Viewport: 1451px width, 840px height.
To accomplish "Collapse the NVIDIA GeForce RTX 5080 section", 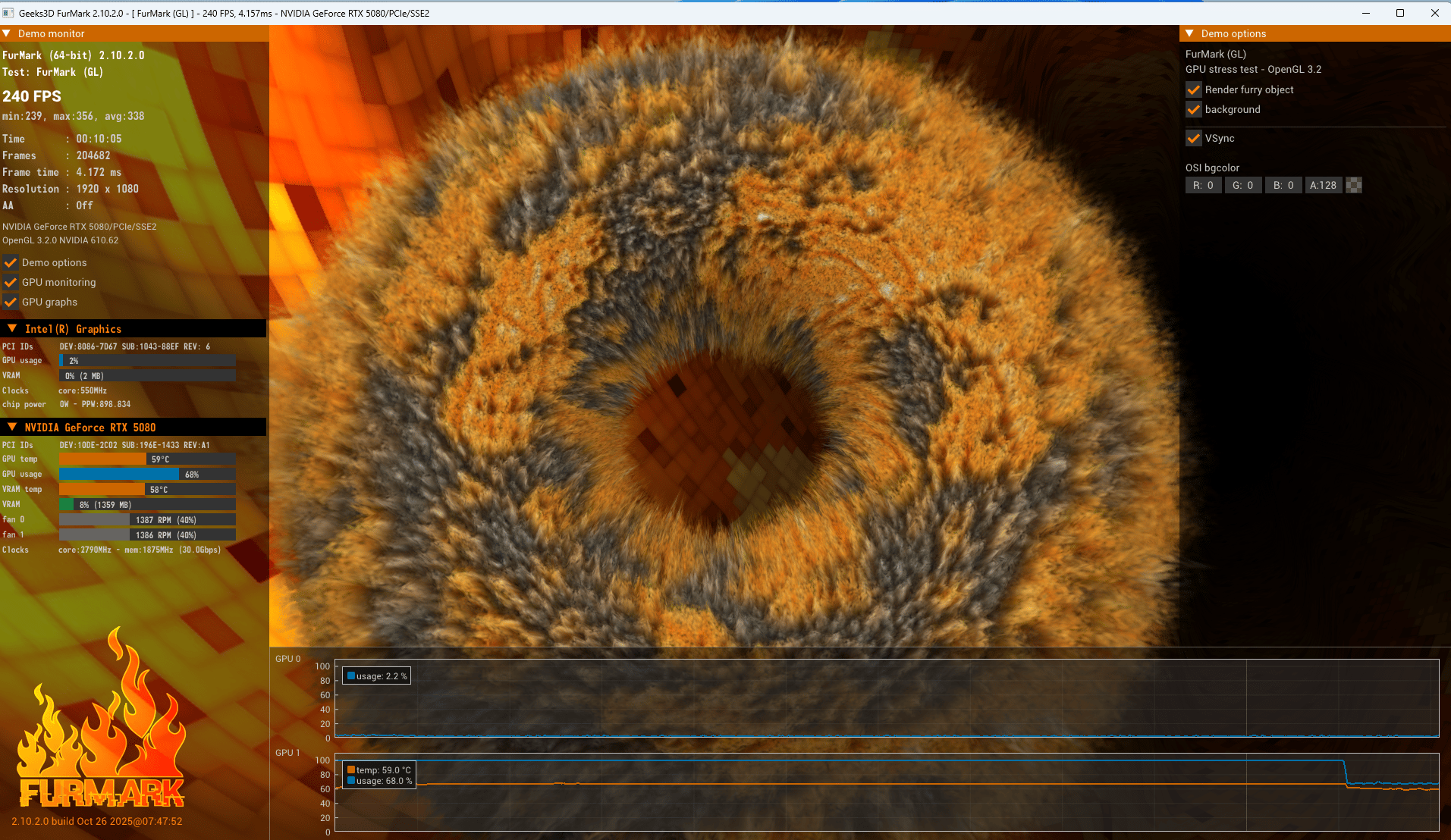I will [x=12, y=427].
